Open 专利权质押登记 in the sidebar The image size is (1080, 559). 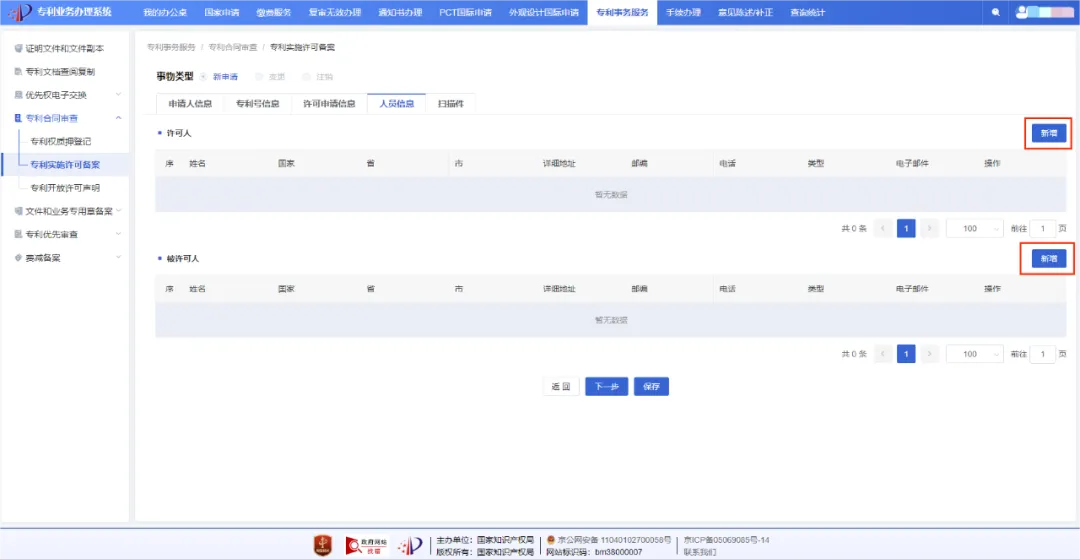coord(61,141)
